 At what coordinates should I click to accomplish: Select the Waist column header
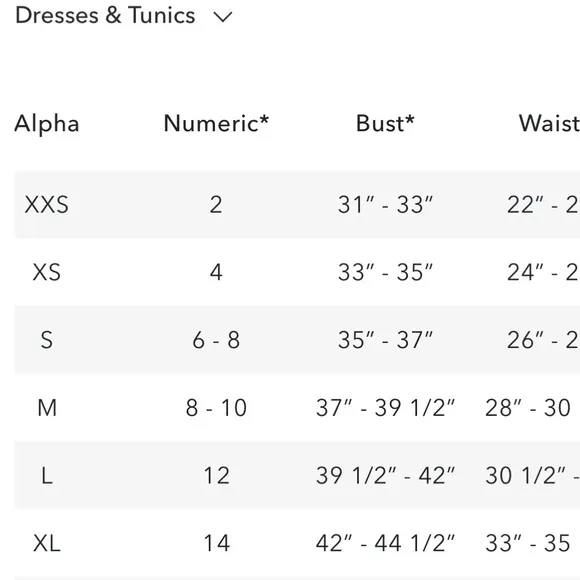click(549, 123)
